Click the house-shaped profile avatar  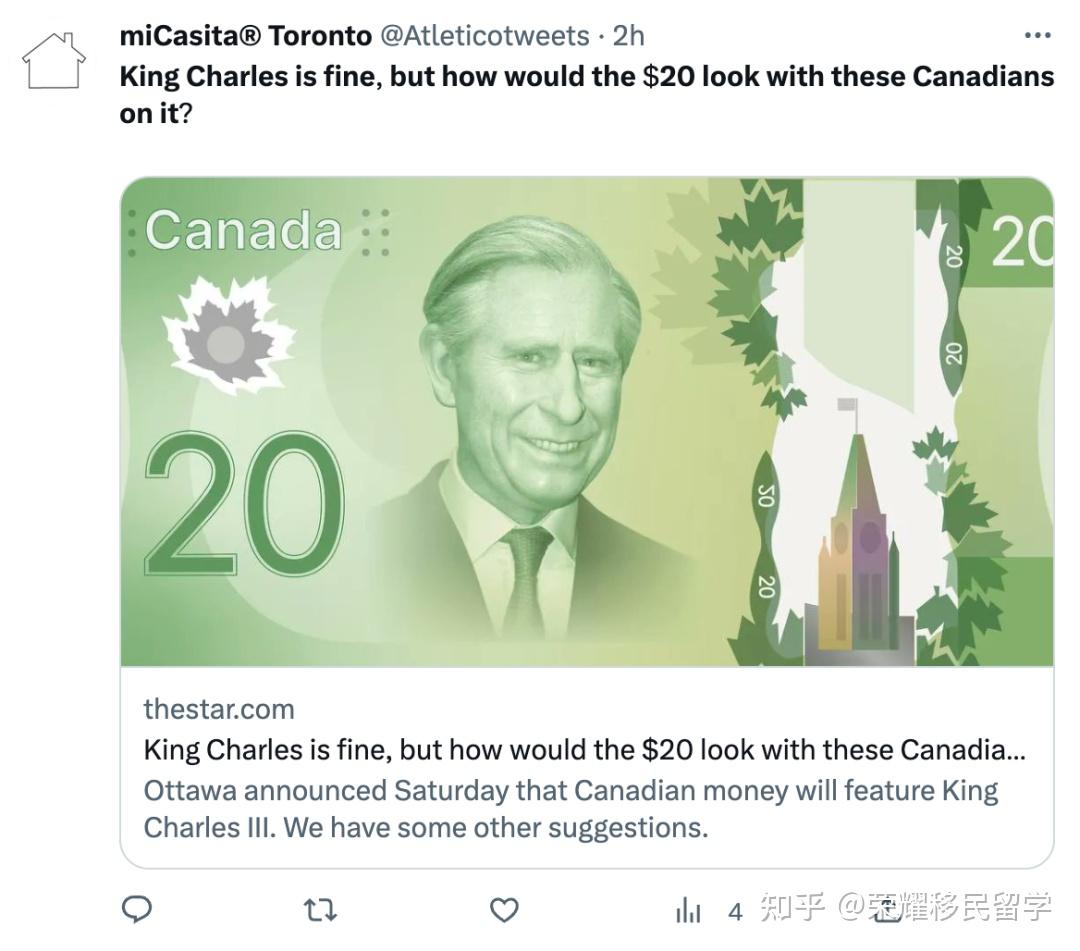point(54,60)
